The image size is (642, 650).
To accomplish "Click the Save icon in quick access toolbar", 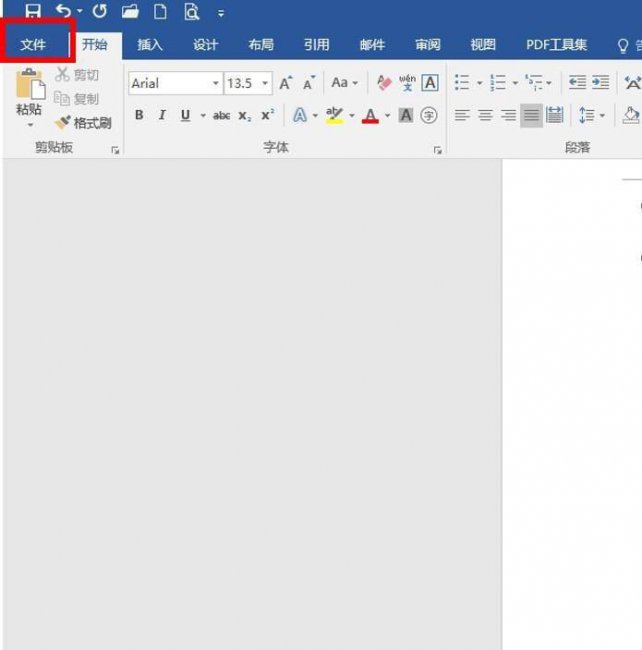I will click(x=33, y=10).
